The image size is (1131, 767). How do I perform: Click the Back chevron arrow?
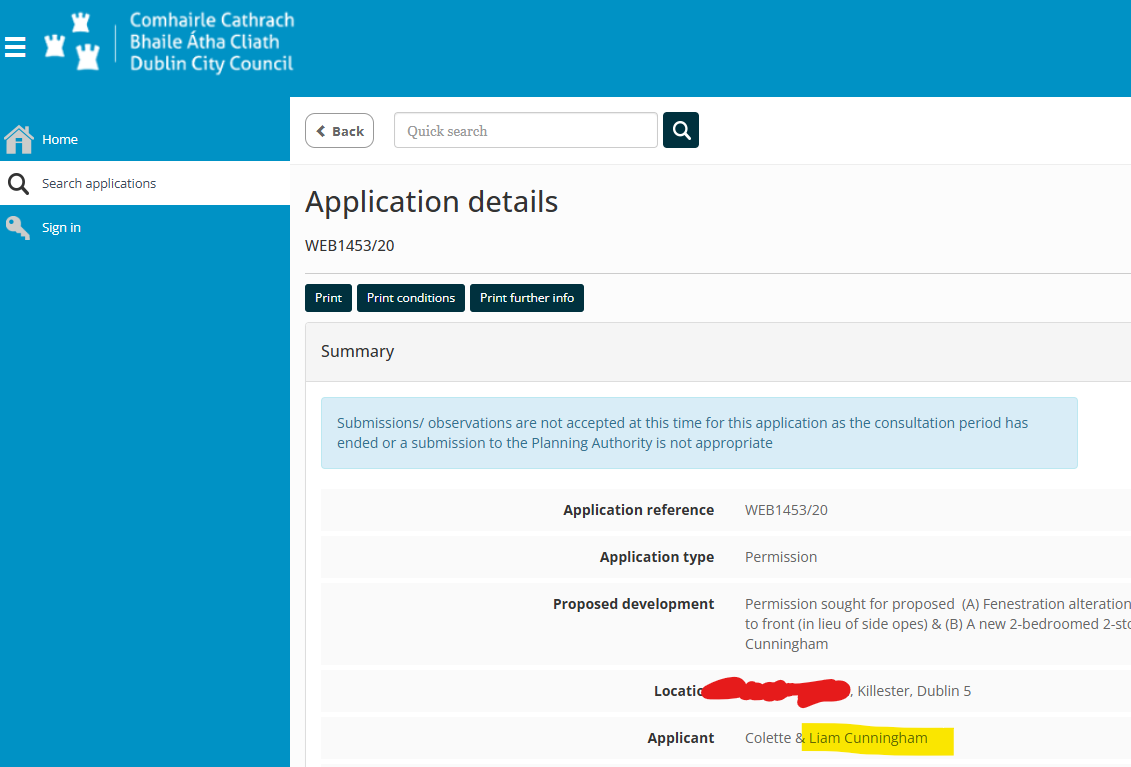321,131
